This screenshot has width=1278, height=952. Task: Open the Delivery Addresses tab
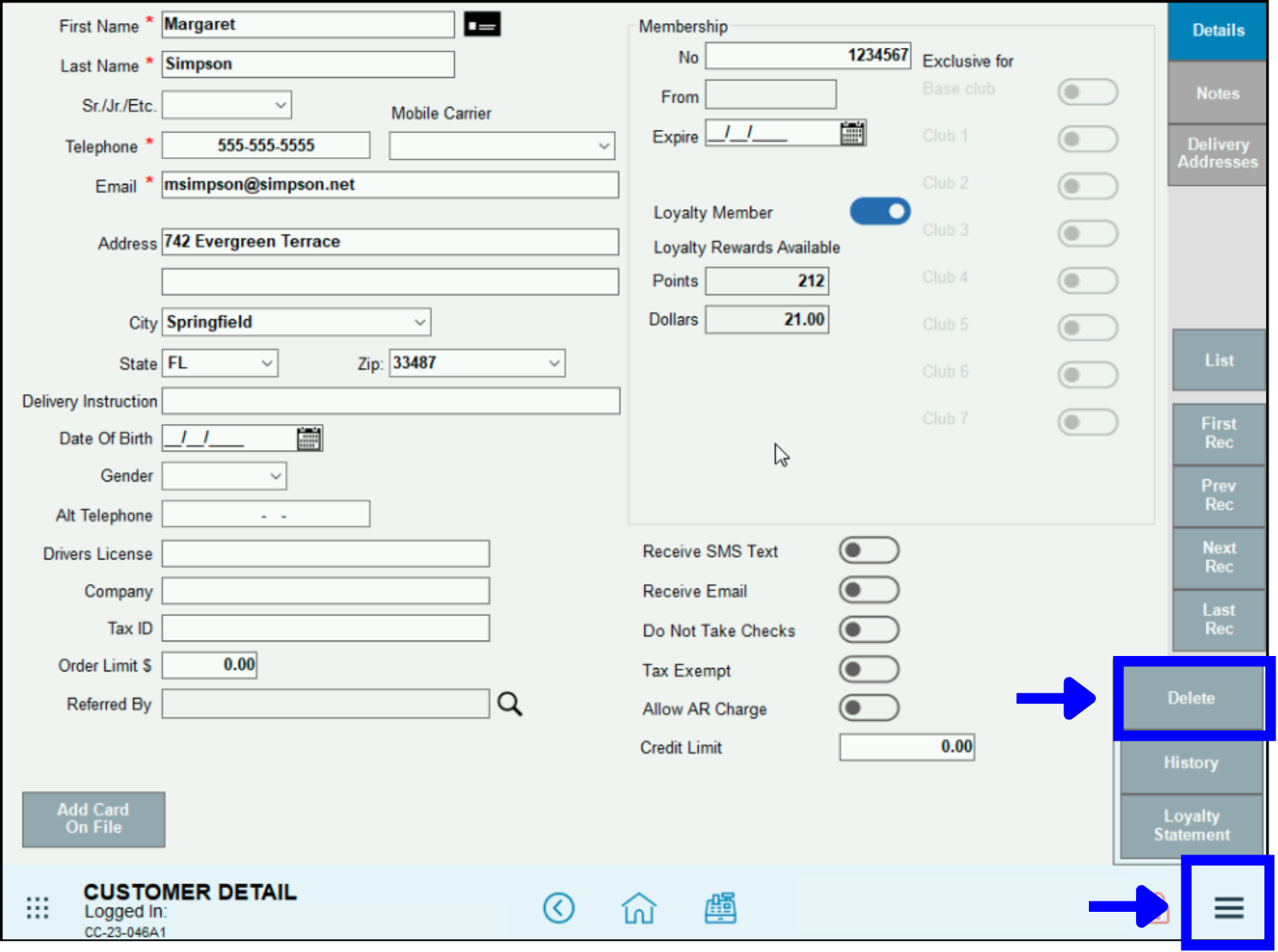[x=1216, y=154]
